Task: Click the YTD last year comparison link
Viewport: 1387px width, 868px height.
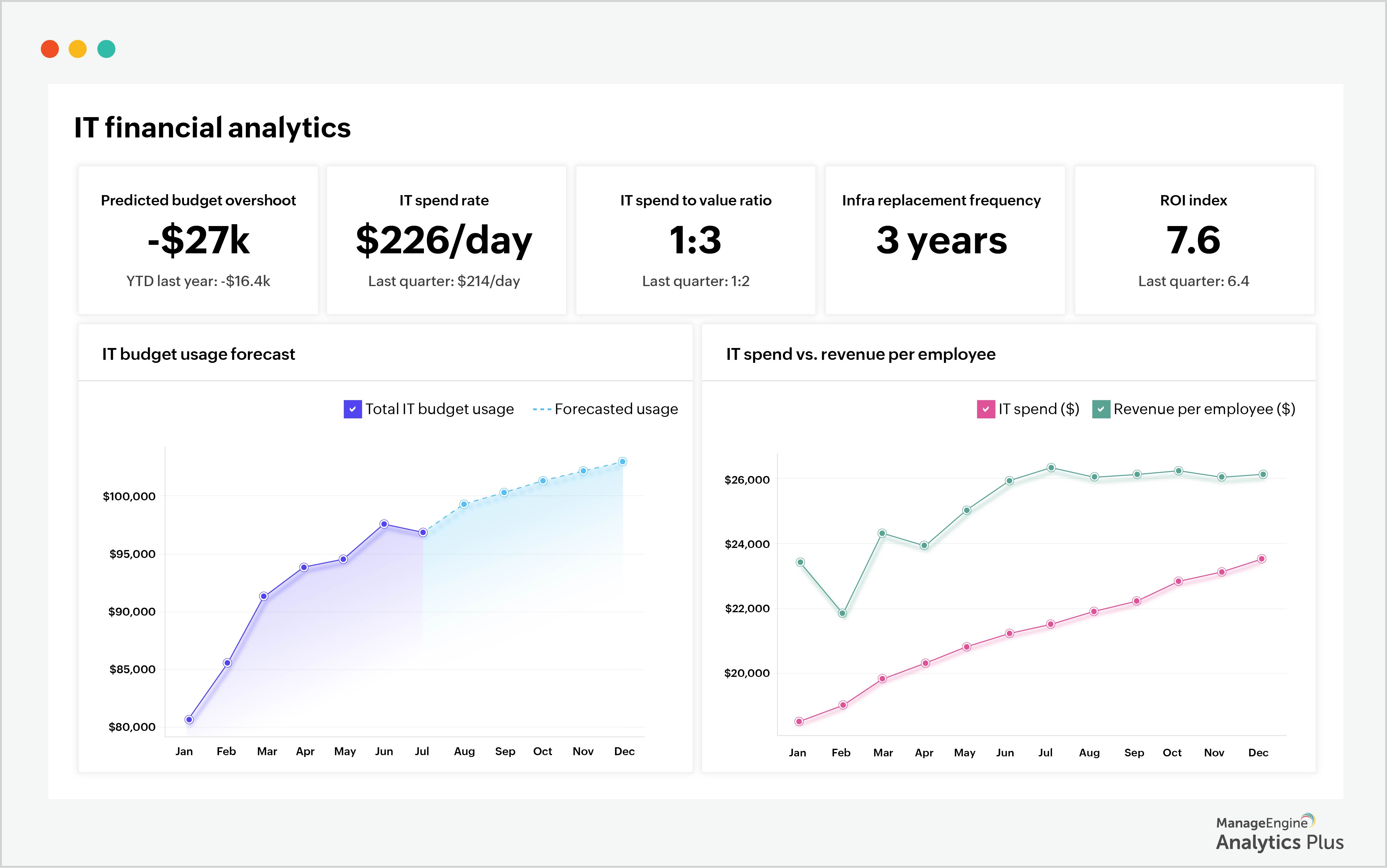Action: [x=198, y=281]
